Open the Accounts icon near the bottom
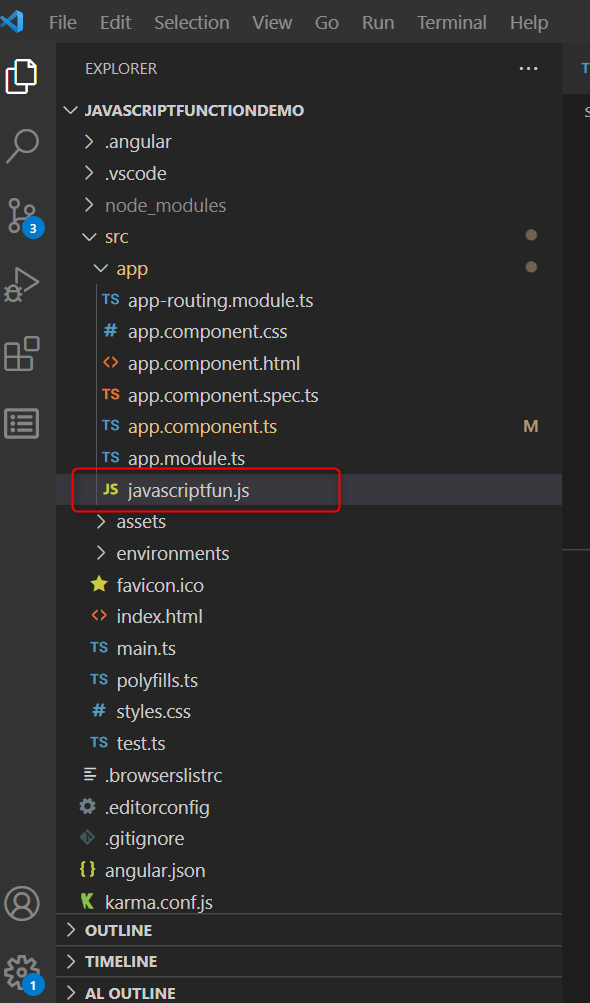 23,903
